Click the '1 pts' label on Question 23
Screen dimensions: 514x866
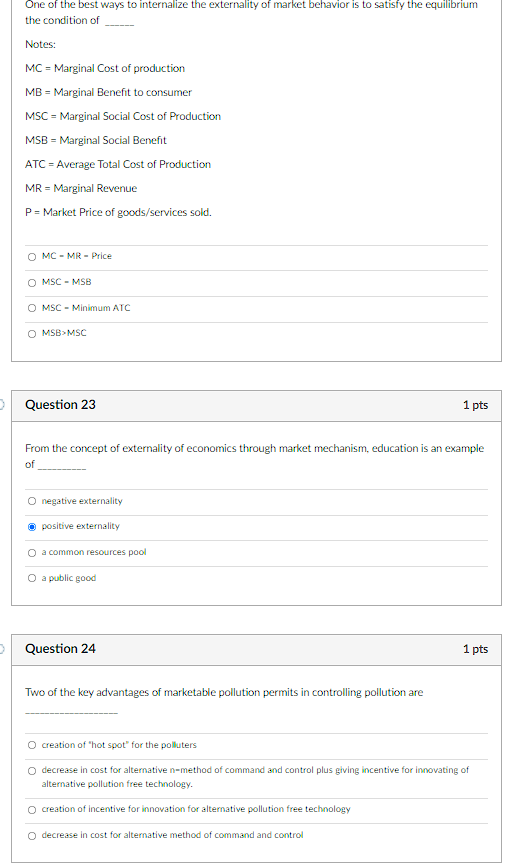click(475, 405)
